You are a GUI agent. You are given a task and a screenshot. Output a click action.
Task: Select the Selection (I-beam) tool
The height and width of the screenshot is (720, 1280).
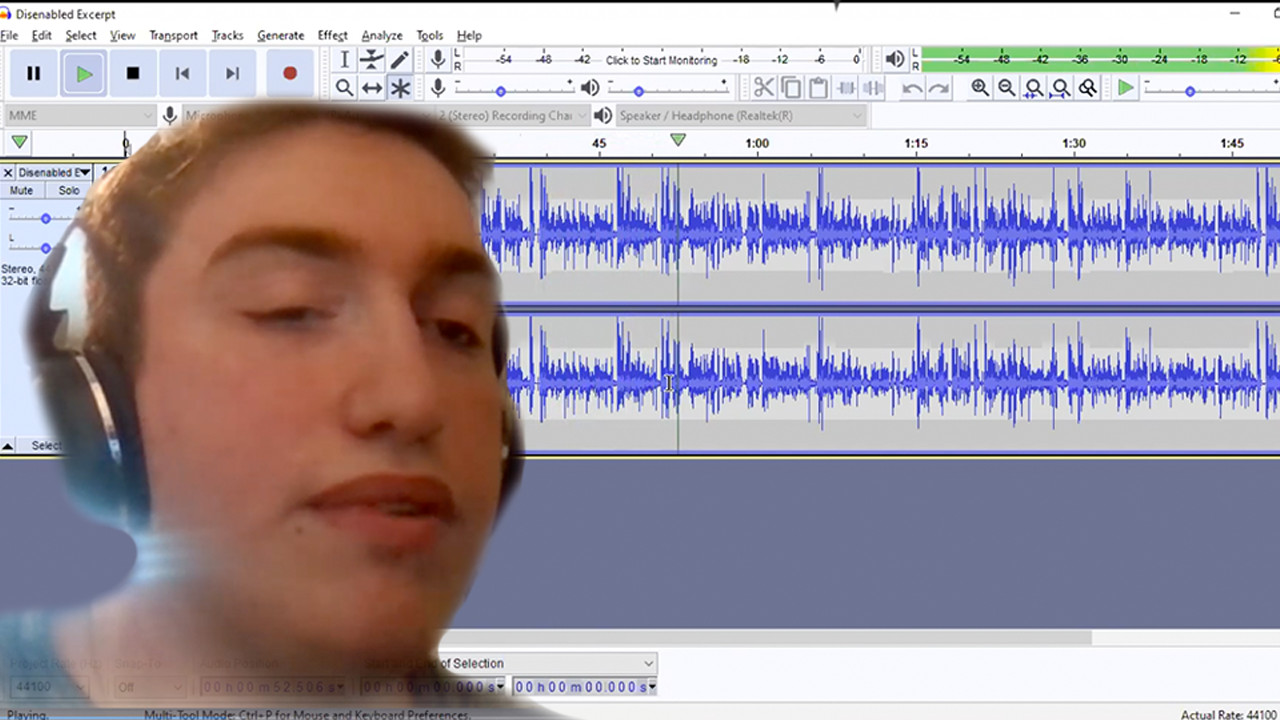coord(344,60)
